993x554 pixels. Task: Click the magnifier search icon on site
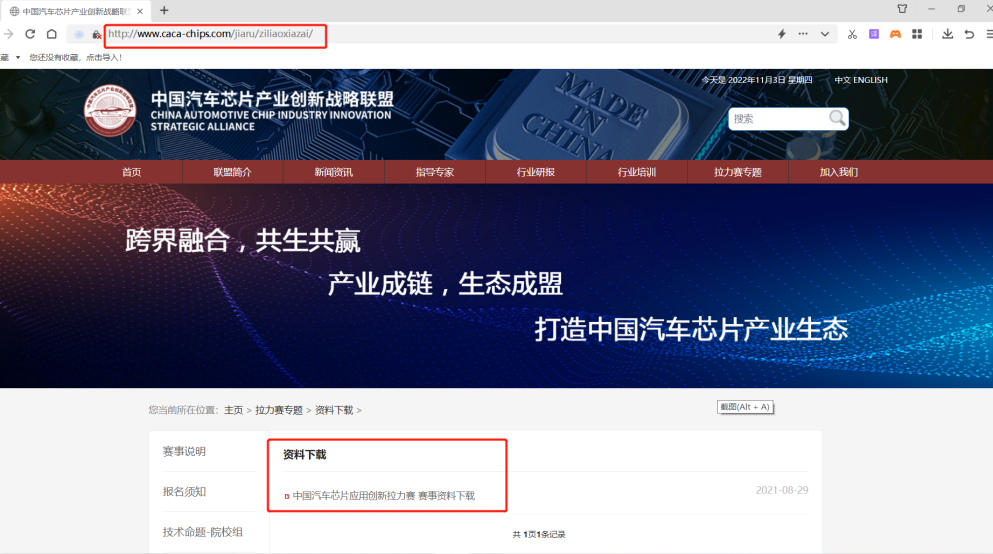837,119
